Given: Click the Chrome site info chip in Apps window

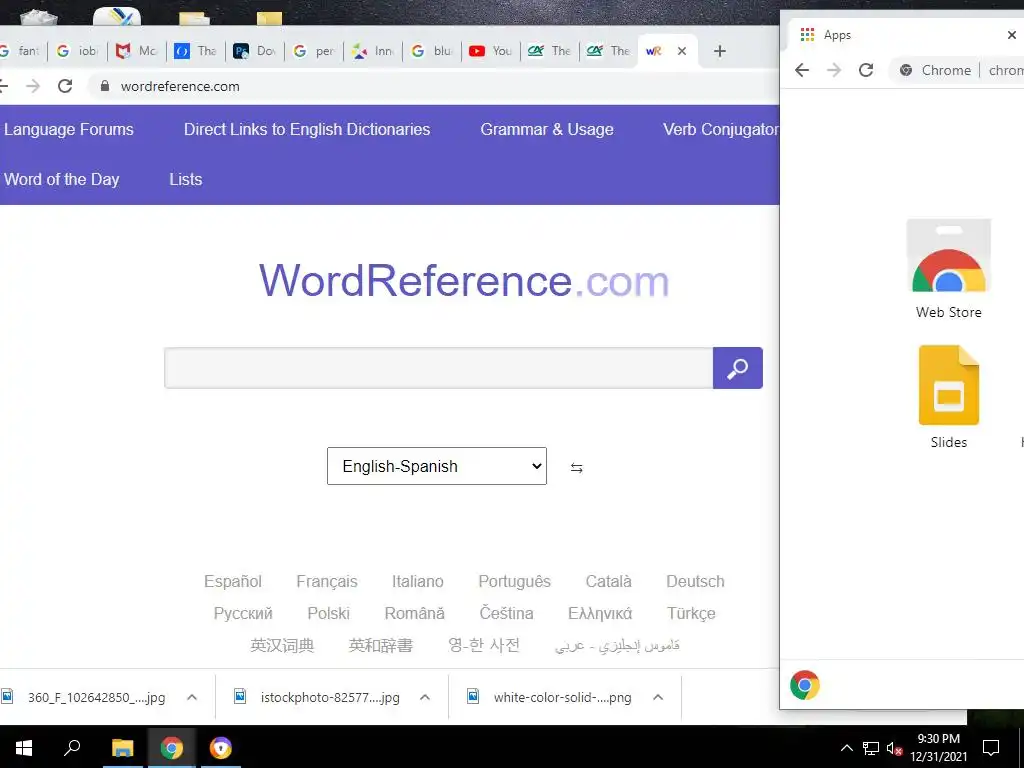Looking at the screenshot, I should coord(935,70).
